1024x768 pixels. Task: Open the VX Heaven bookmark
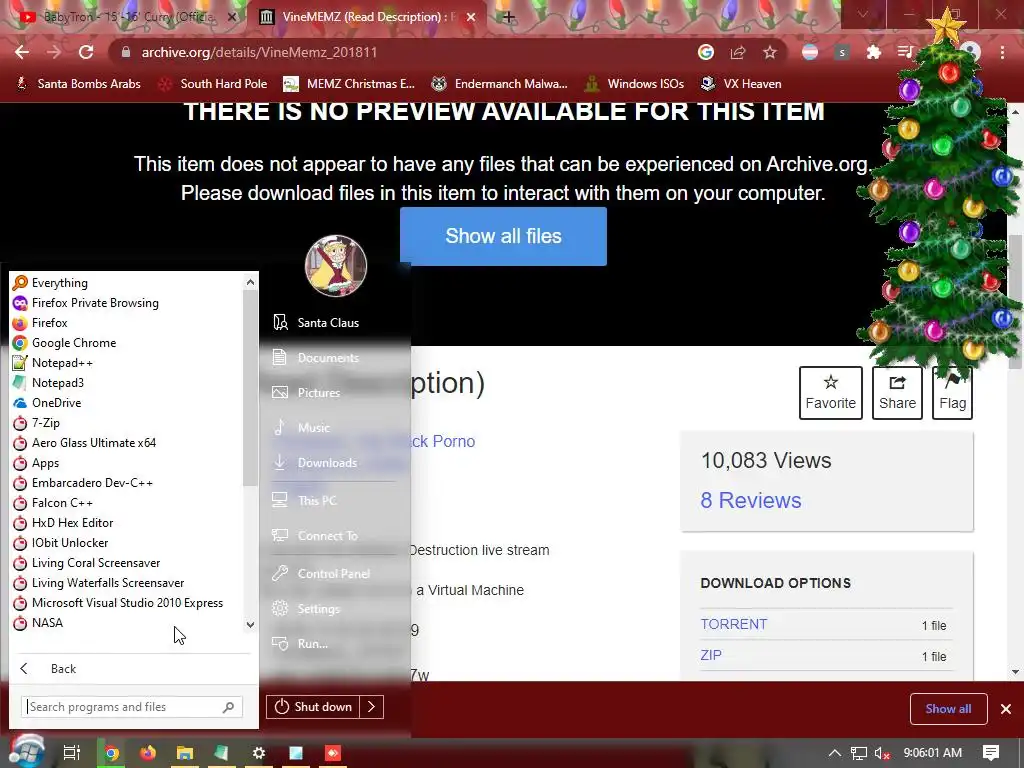tap(741, 84)
